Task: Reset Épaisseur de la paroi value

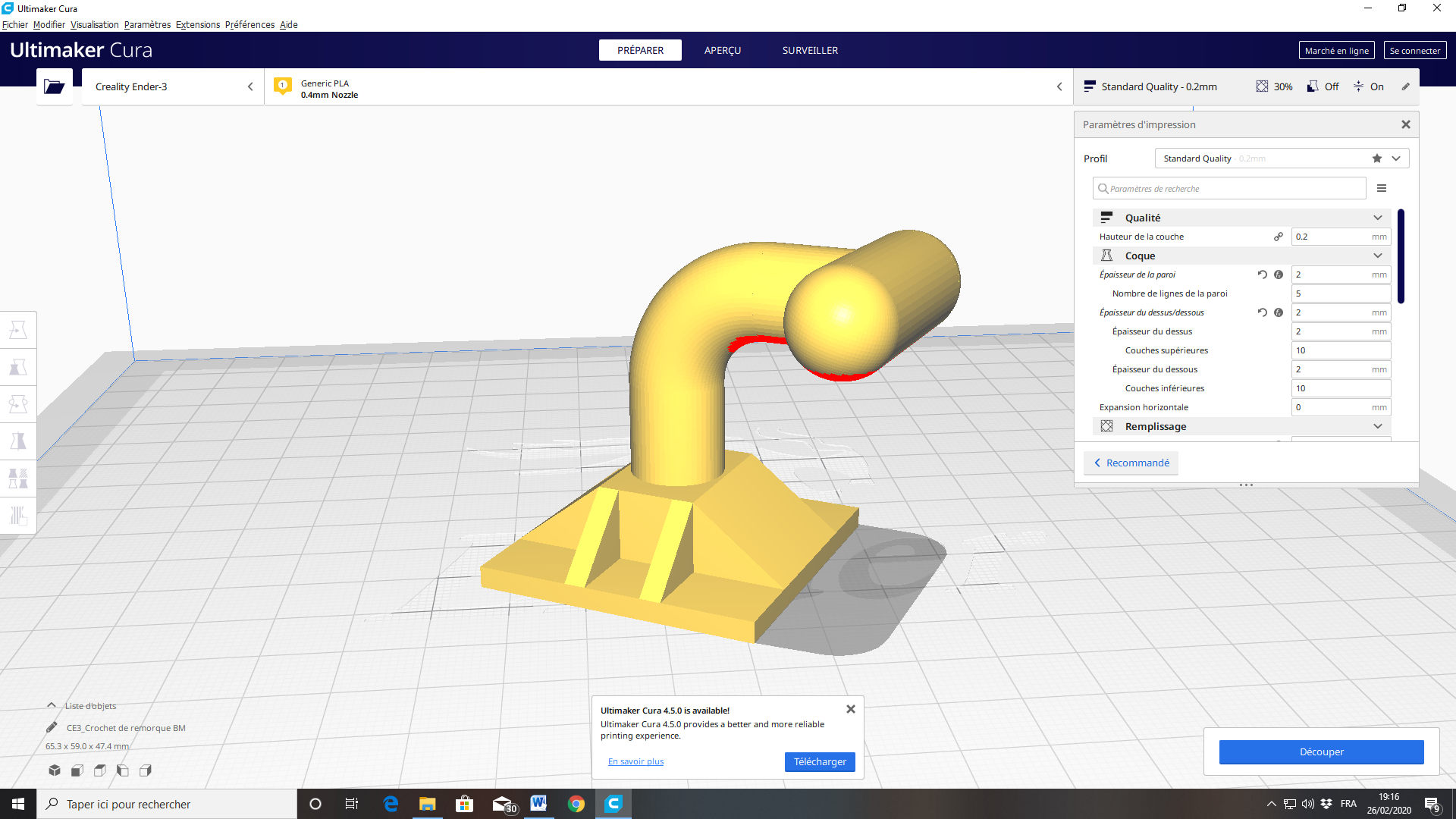Action: pos(1262,275)
